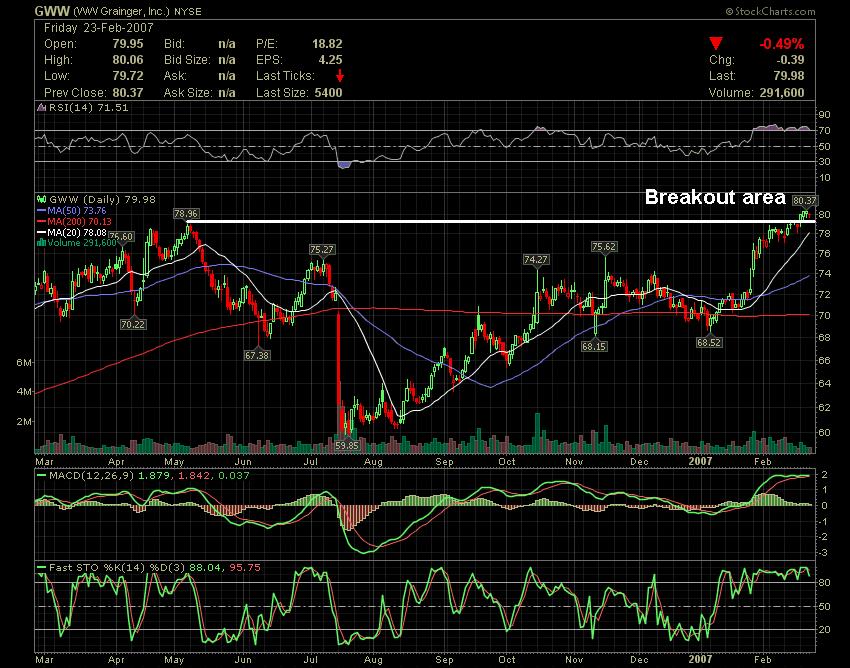Click the High value "80.06"

point(128,60)
